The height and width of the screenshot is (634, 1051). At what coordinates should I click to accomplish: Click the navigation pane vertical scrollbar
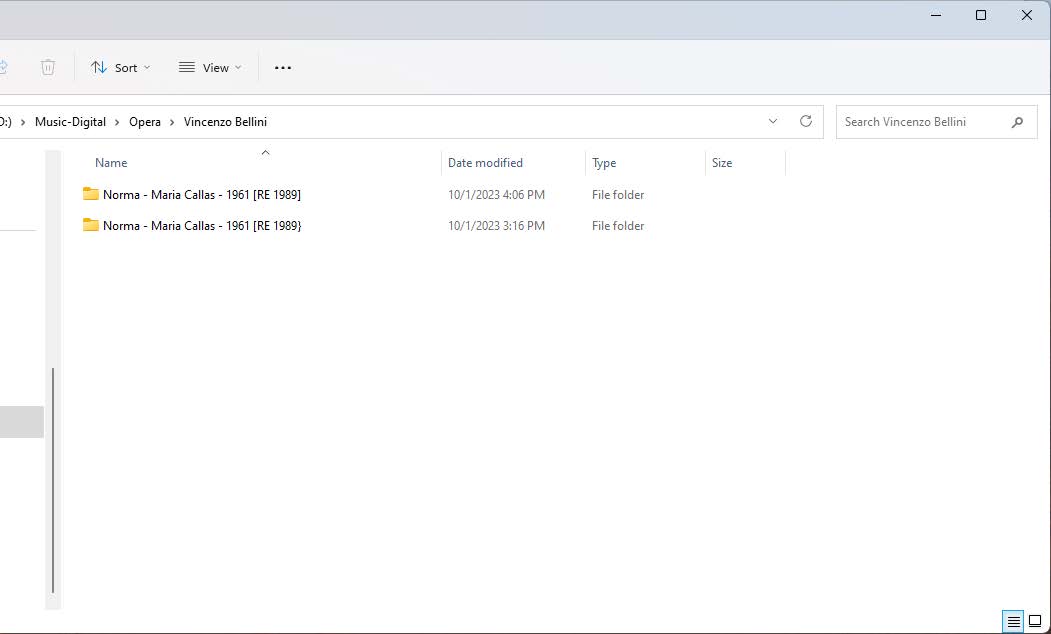point(53,480)
